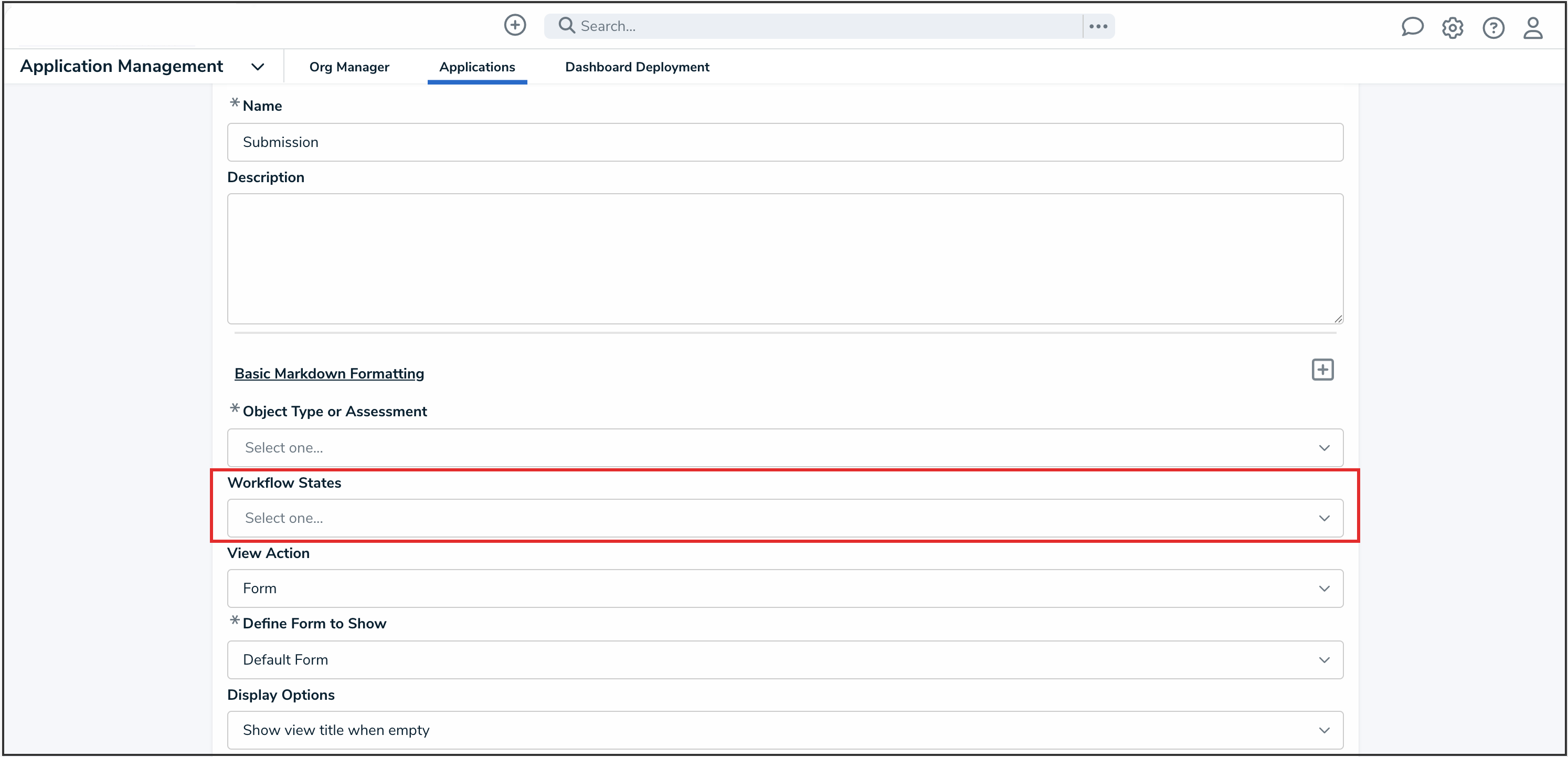Click the Name field containing Submission
This screenshot has width=1568, height=757.
(785, 142)
